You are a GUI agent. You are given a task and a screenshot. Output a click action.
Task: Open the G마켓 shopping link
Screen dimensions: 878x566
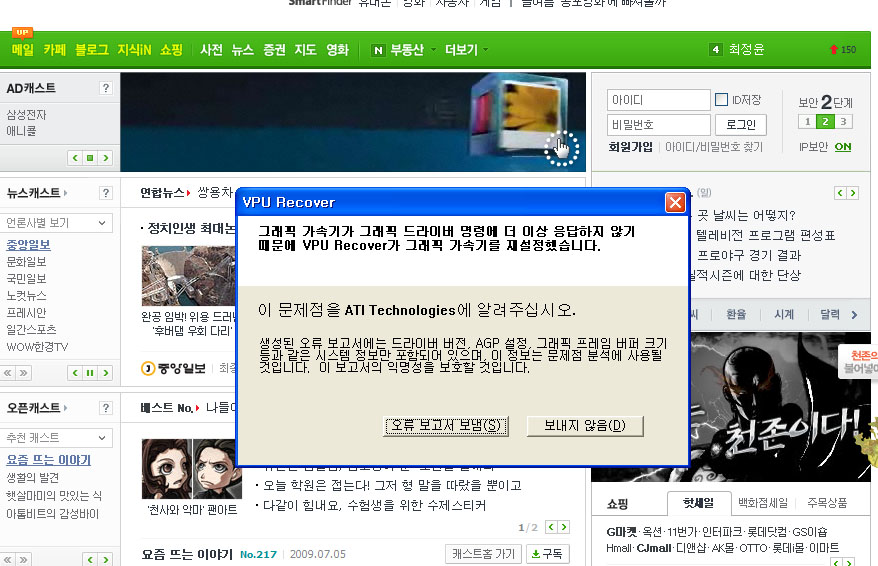click(x=622, y=532)
